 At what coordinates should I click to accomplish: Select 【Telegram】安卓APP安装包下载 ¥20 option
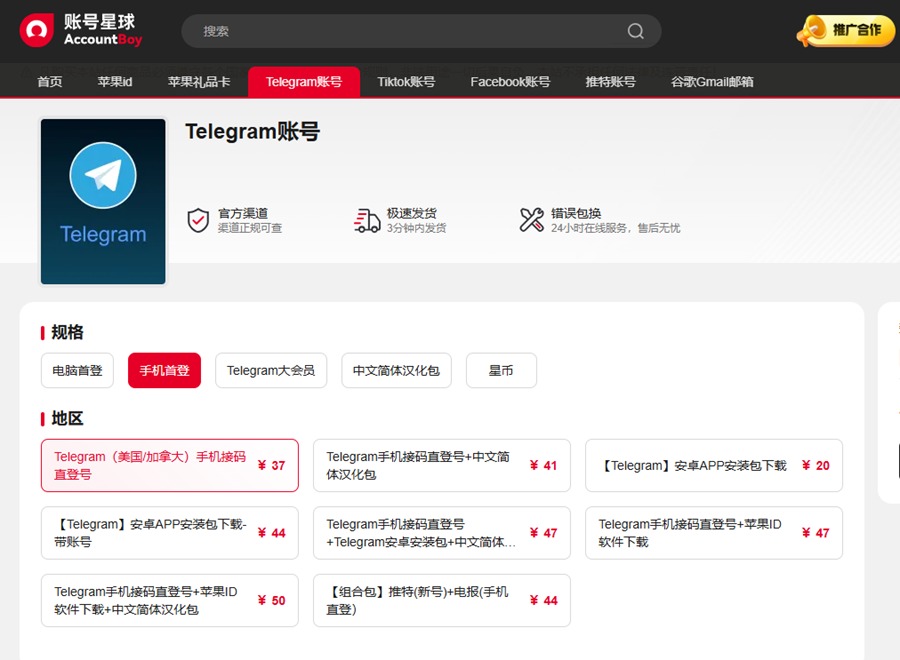click(x=714, y=465)
